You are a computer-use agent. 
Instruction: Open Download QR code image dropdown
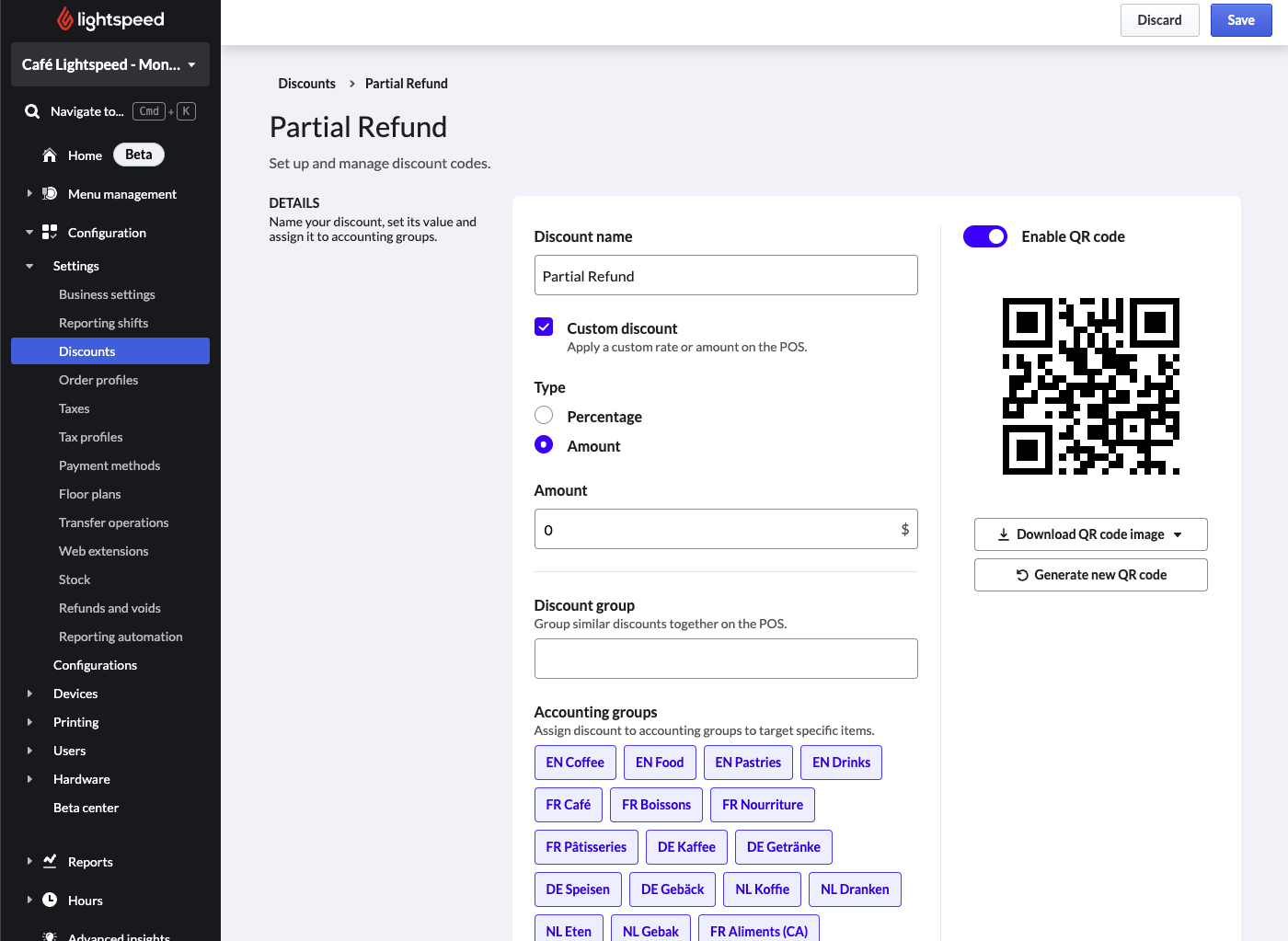(1090, 534)
